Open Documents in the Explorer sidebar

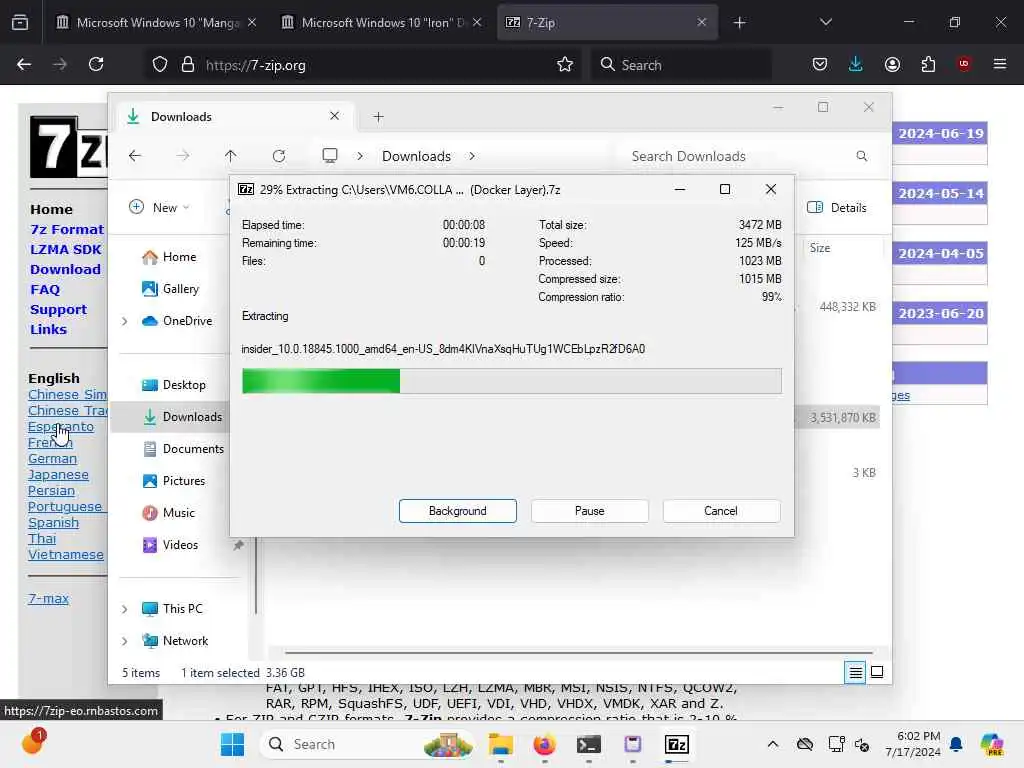click(183, 449)
